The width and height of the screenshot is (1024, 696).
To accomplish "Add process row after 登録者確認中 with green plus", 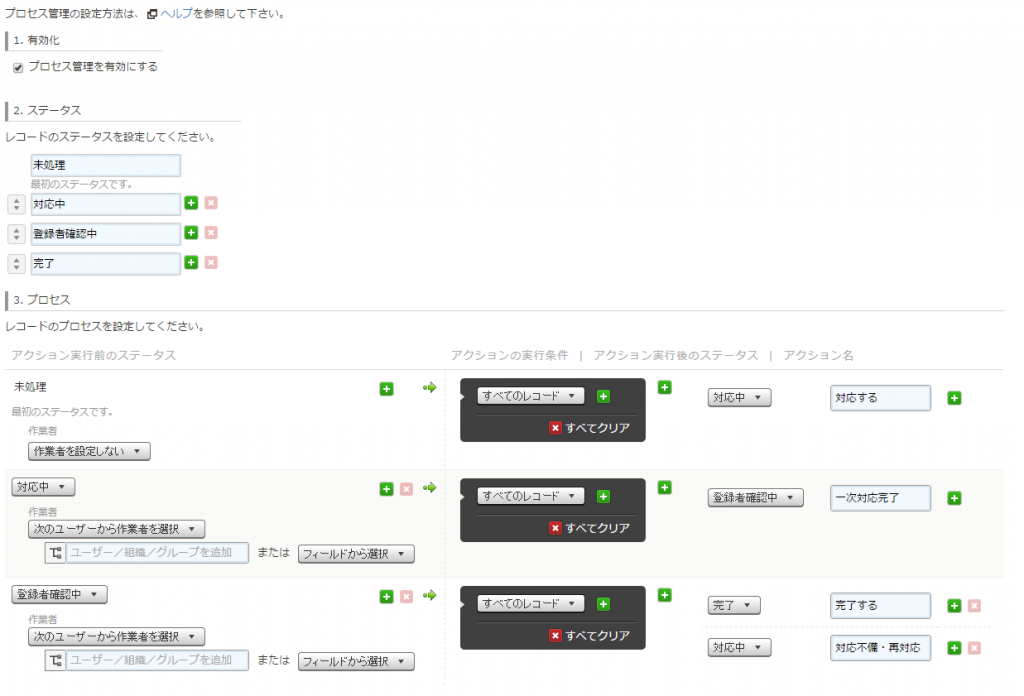I will [387, 597].
